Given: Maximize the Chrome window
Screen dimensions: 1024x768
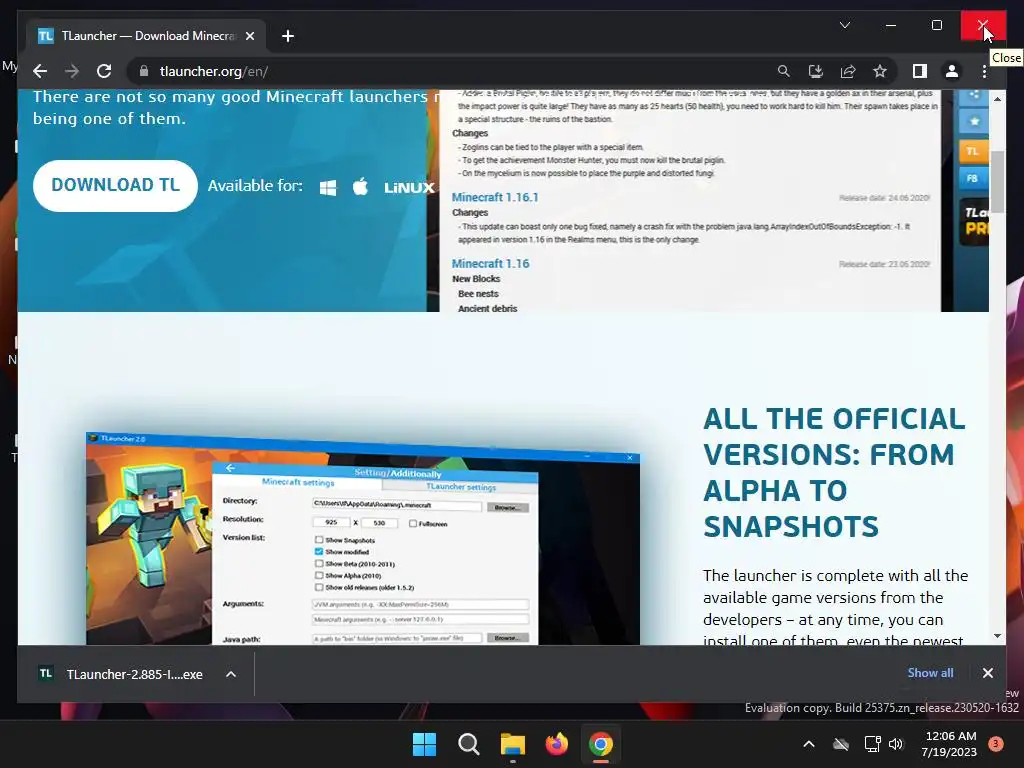Looking at the screenshot, I should [936, 25].
